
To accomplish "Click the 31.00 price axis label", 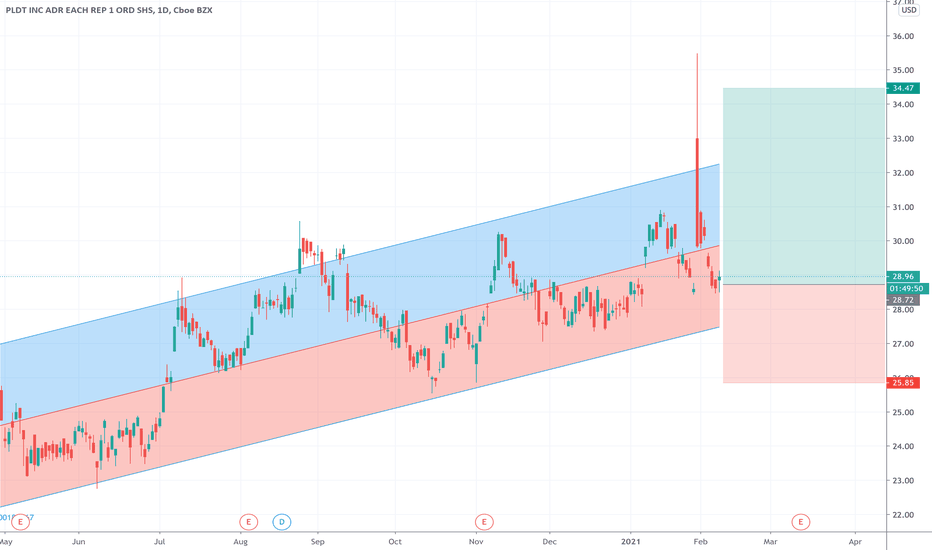I will coord(903,207).
